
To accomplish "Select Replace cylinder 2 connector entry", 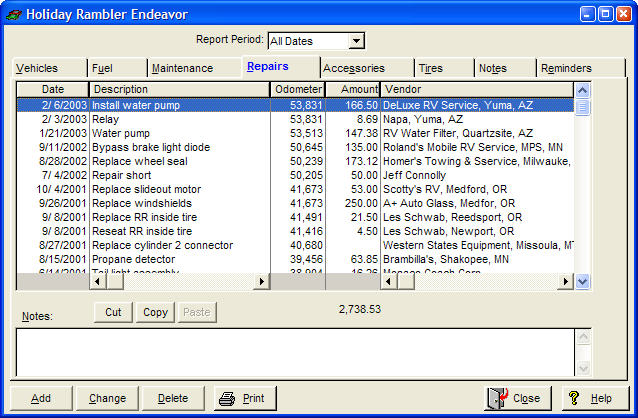I will [x=295, y=245].
